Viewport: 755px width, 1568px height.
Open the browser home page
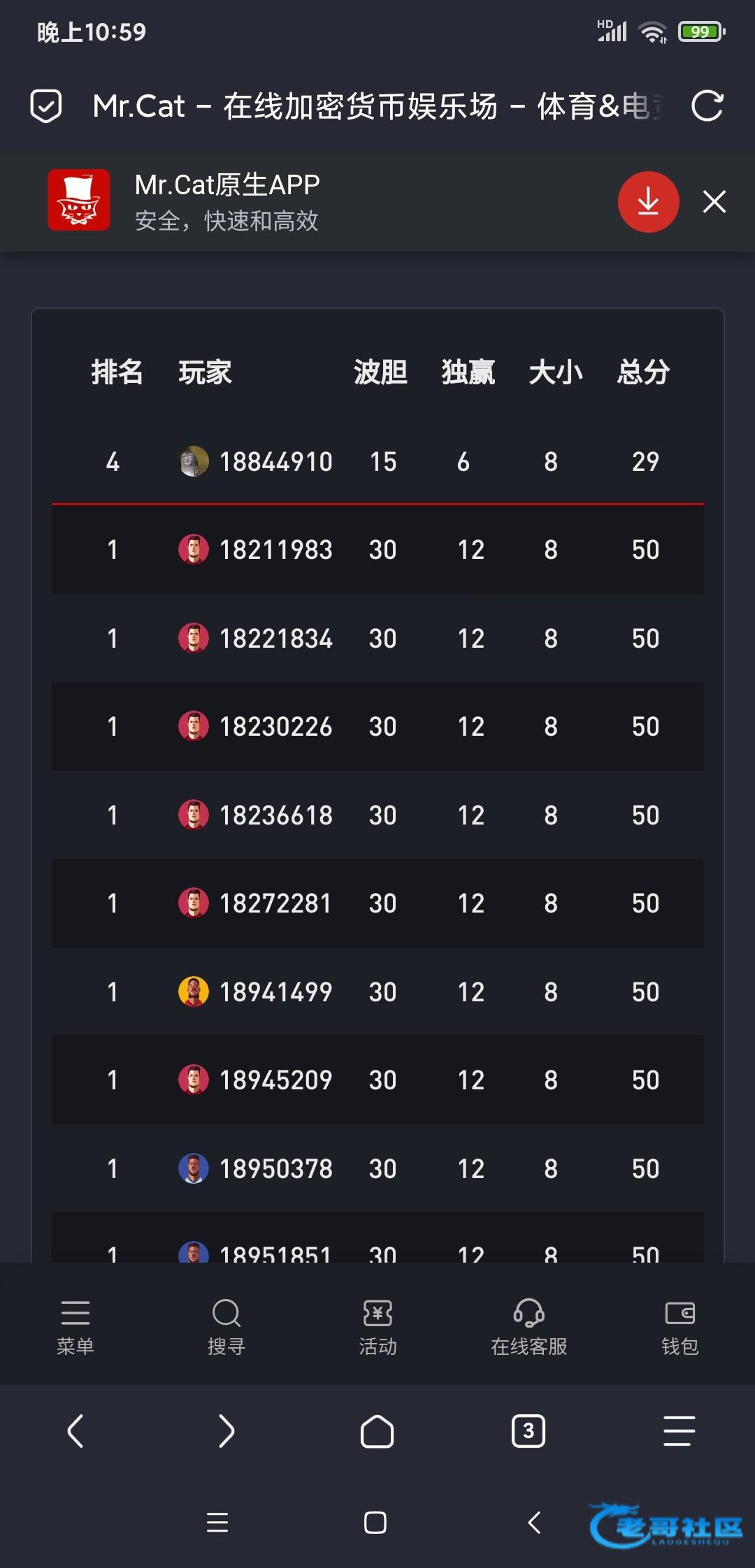[377, 1431]
